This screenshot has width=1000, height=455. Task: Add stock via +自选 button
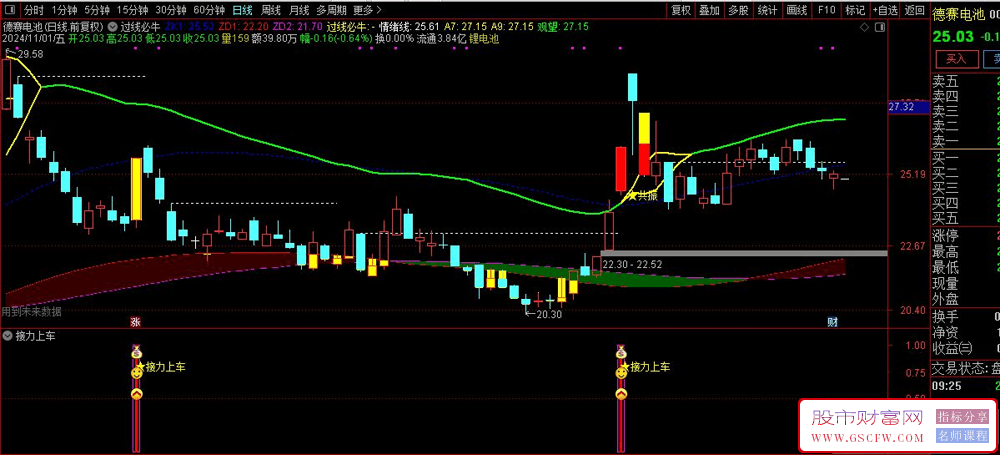[x=885, y=10]
